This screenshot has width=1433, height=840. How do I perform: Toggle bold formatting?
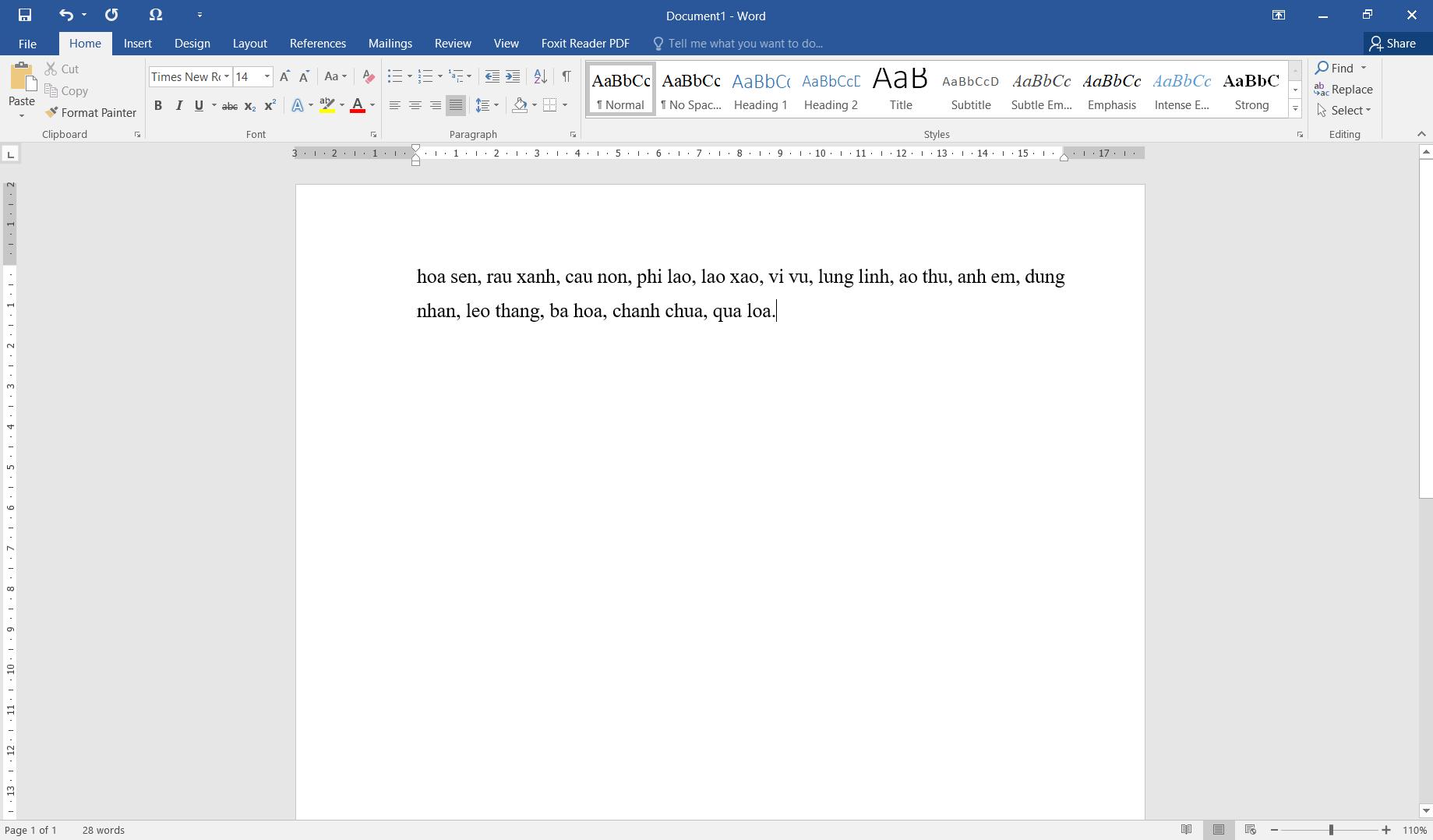tap(158, 105)
